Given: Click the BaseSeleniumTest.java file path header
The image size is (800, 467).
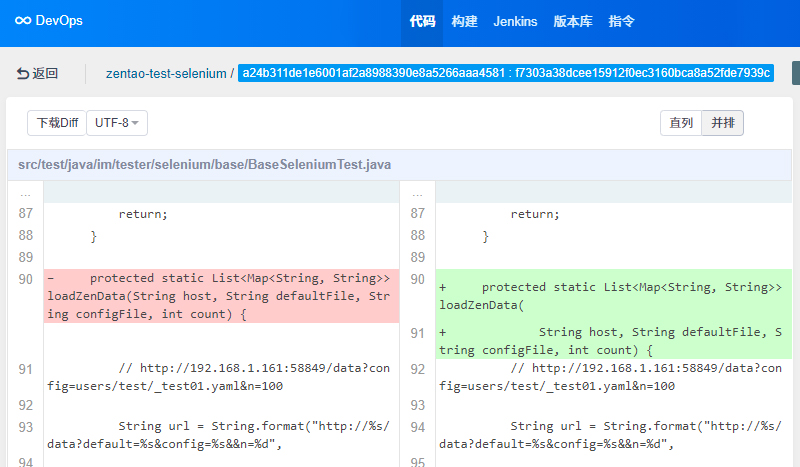Looking at the screenshot, I should point(204,164).
